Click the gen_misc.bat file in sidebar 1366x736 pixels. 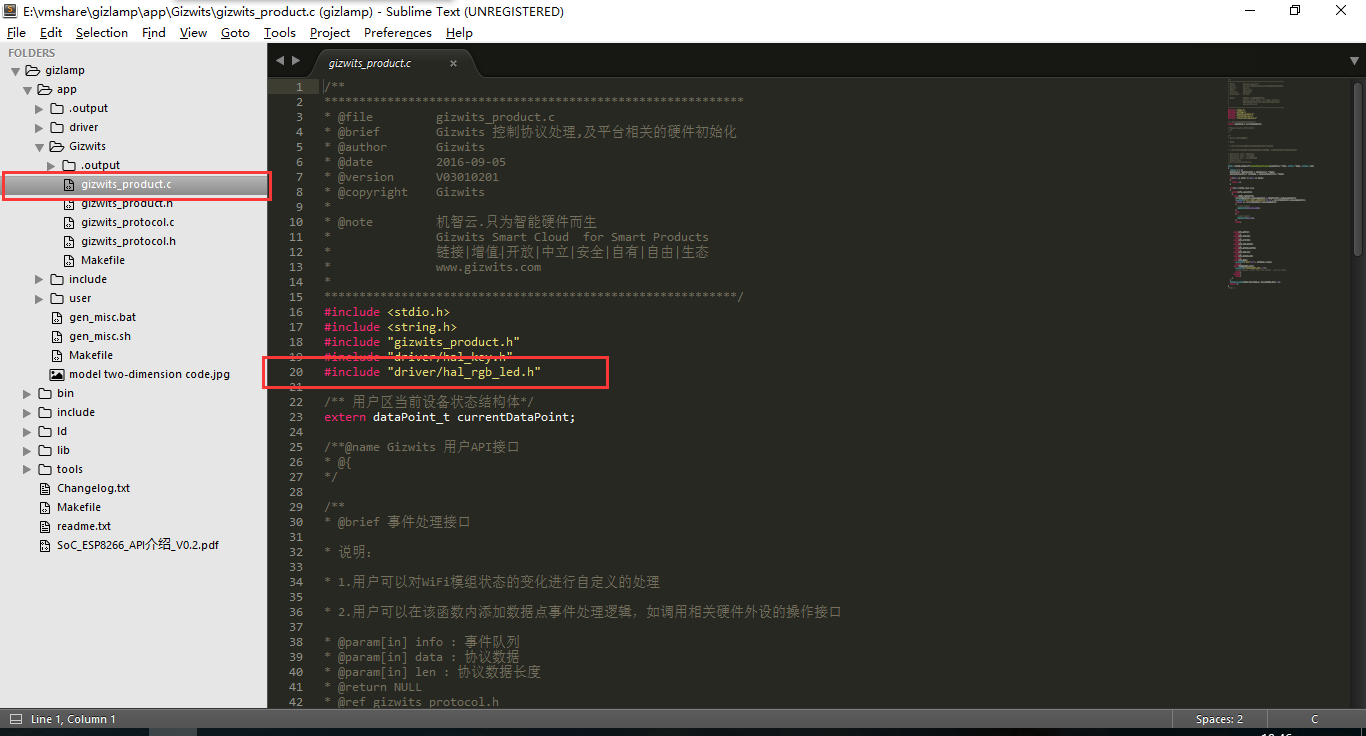(102, 317)
